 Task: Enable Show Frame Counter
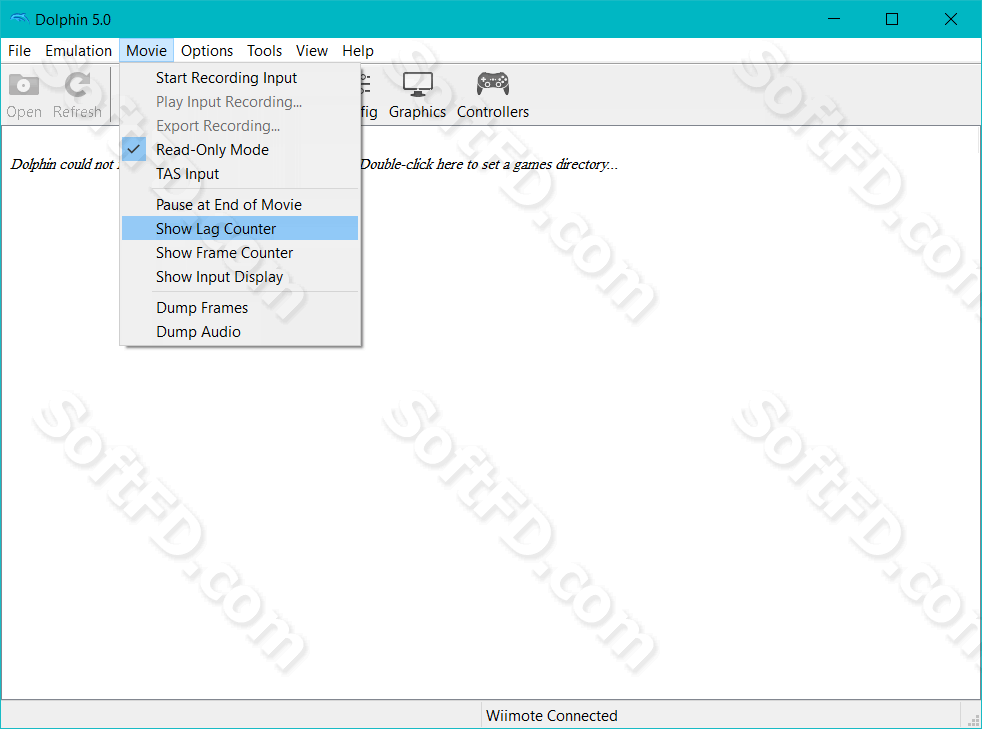point(240,253)
